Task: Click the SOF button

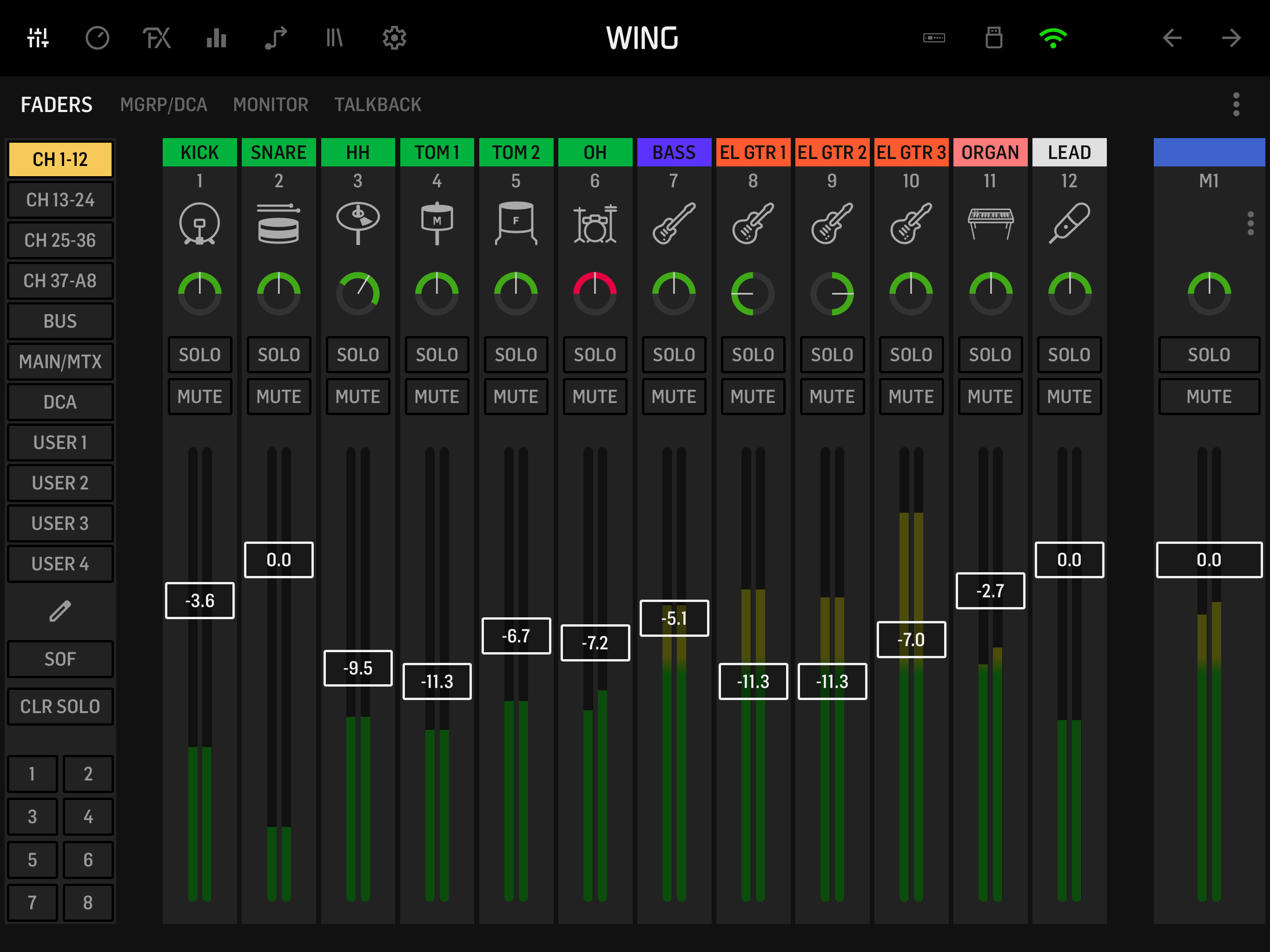Action: click(x=60, y=659)
